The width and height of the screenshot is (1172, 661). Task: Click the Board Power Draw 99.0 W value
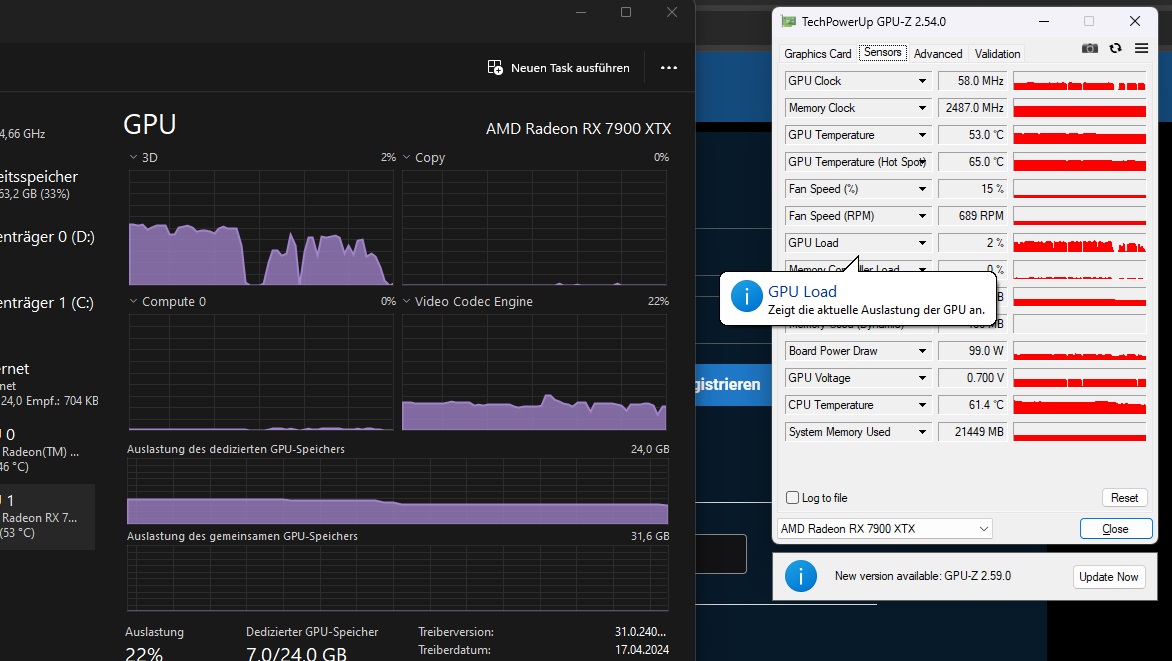pyautogui.click(x=972, y=351)
